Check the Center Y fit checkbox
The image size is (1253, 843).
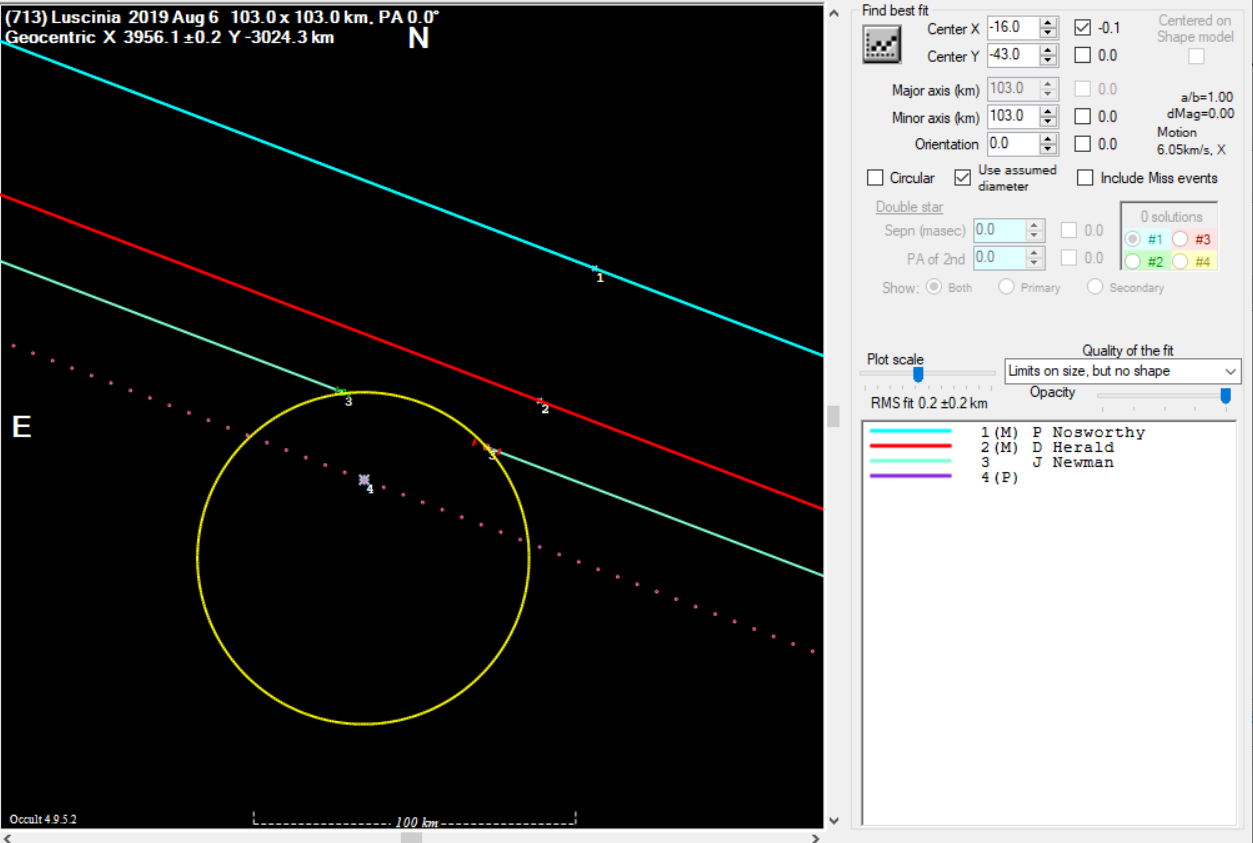coord(1083,56)
